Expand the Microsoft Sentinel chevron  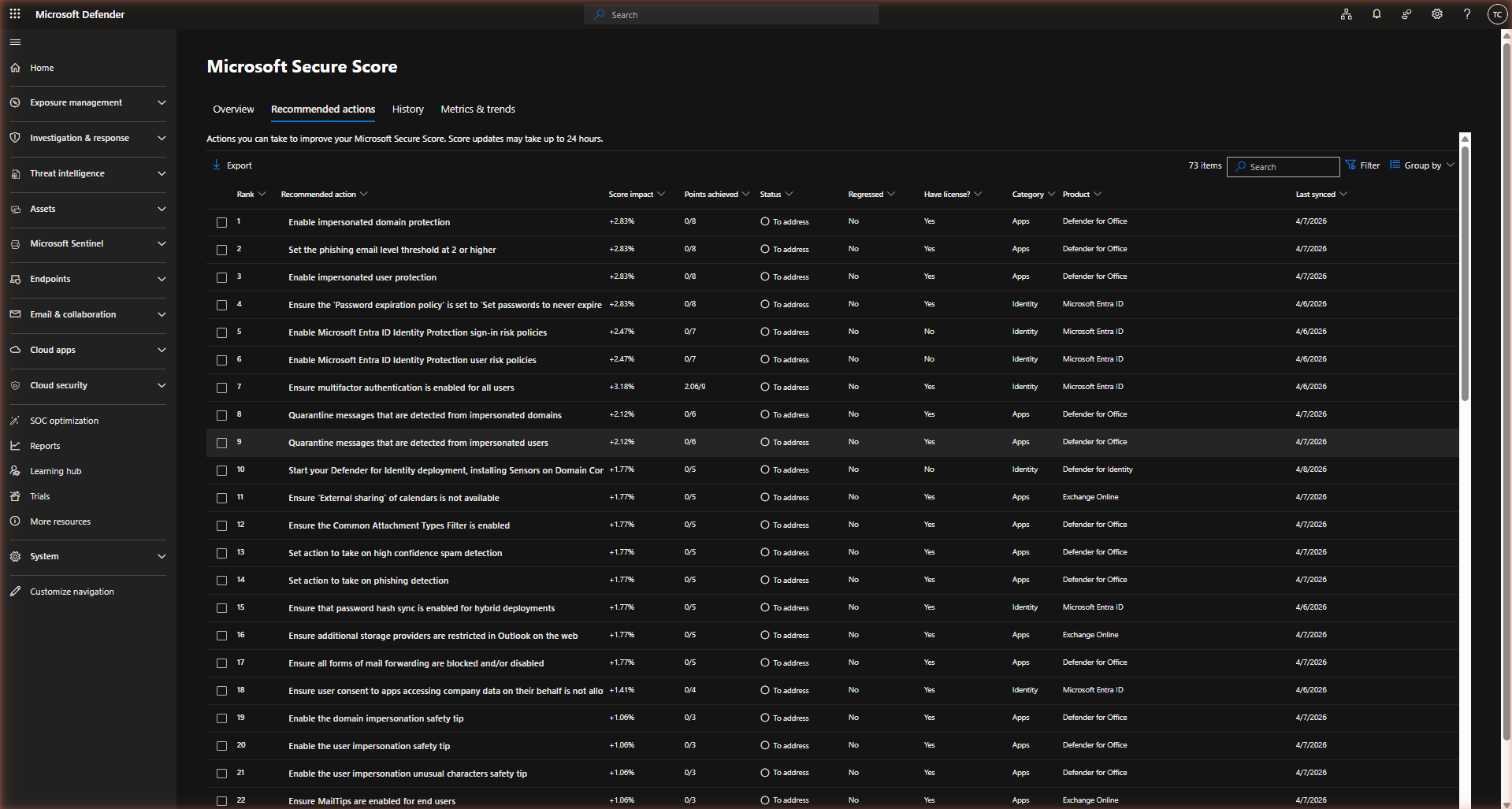162,243
